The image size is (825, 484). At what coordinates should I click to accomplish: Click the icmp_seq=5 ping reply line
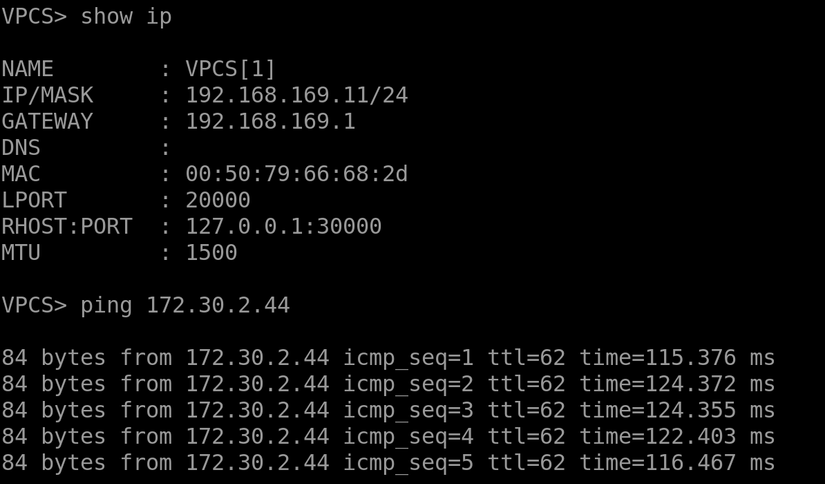coord(388,462)
